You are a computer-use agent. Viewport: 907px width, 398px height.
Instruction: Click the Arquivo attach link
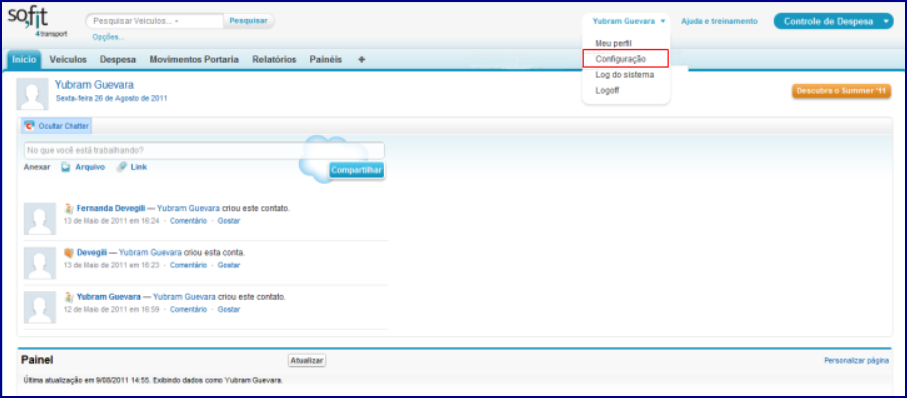[x=90, y=167]
